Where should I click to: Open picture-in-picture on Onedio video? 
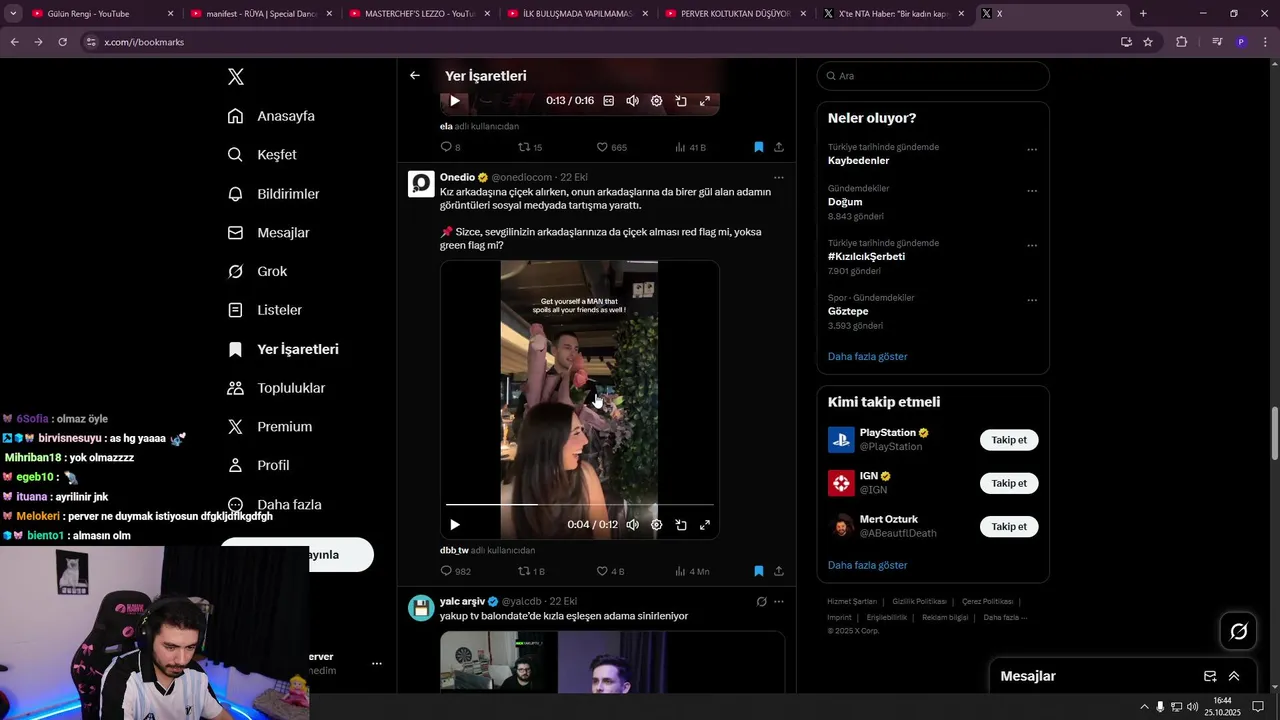(681, 525)
